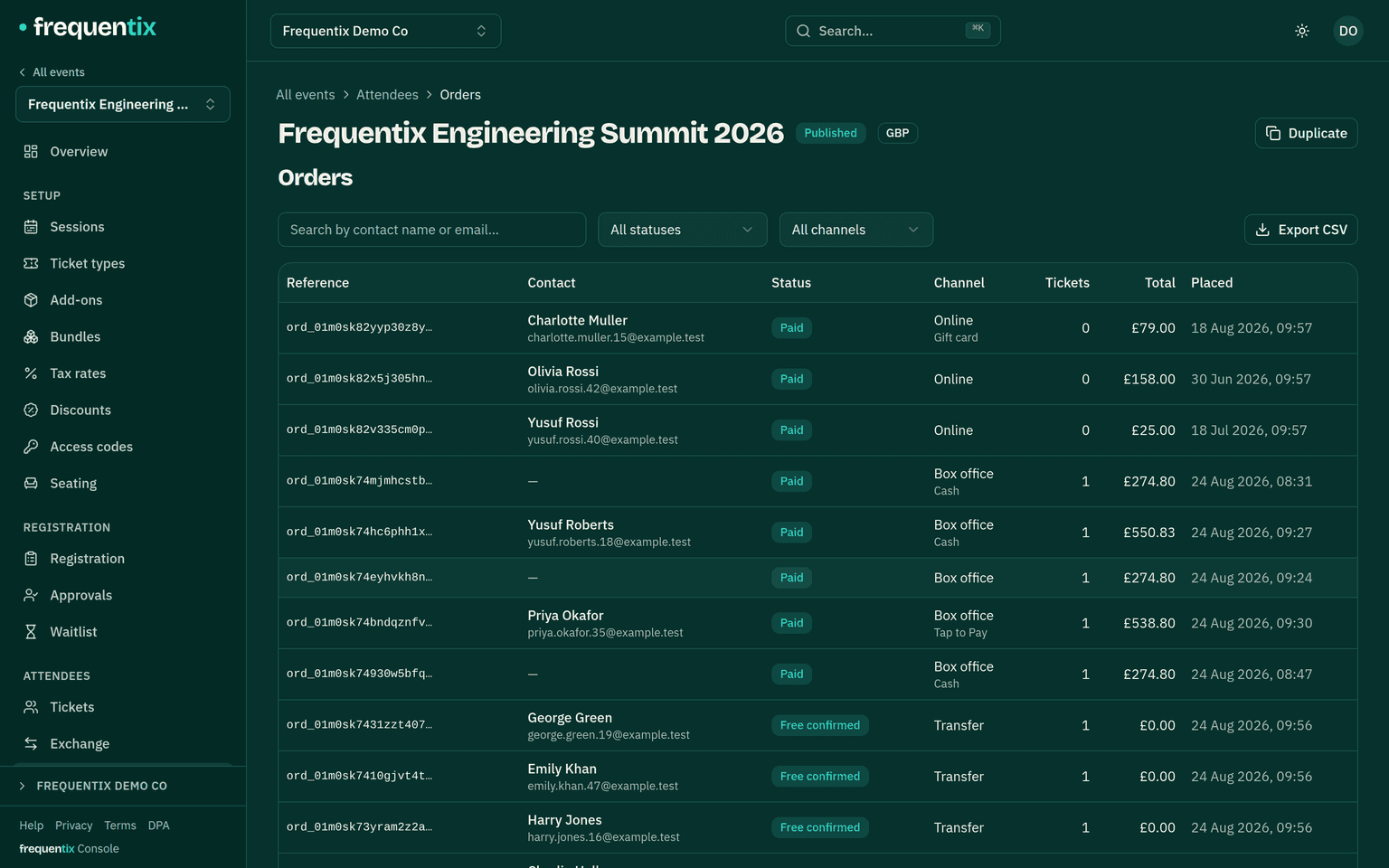Click the Duplicate button
The image size is (1389, 868).
click(1306, 133)
